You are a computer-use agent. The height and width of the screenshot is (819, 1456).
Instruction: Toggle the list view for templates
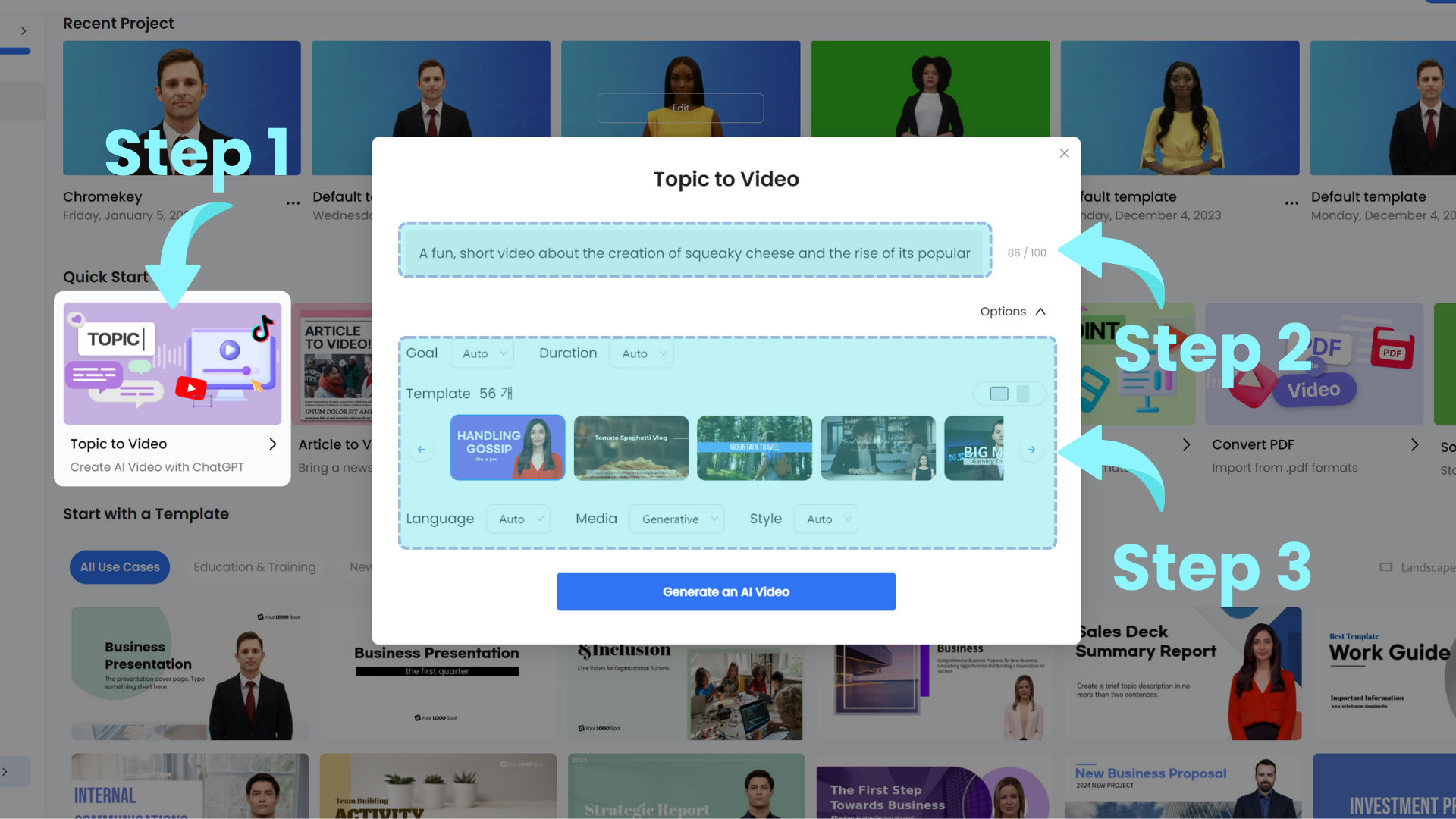click(x=1022, y=393)
